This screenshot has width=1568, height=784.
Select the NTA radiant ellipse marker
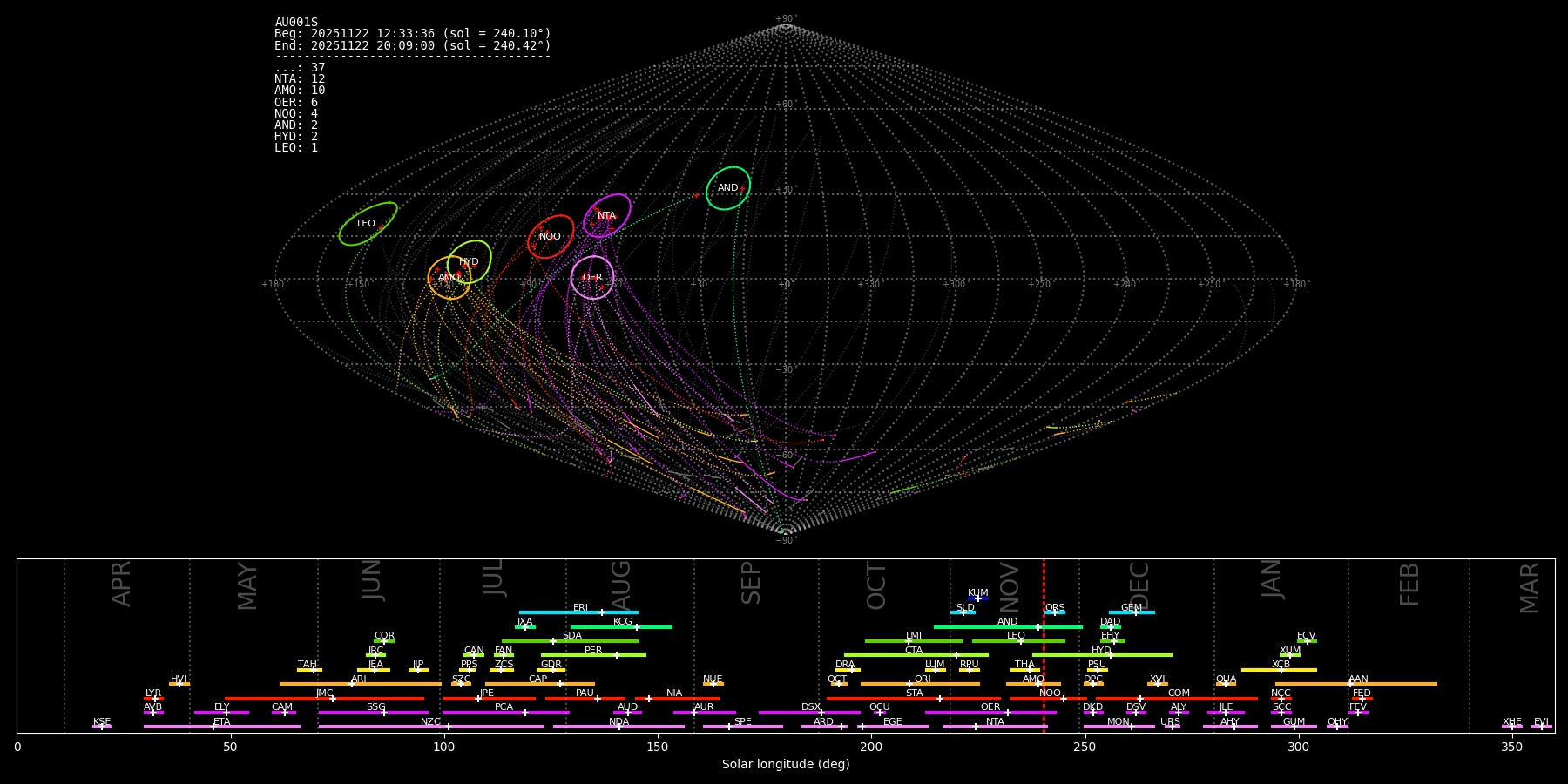tap(607, 216)
